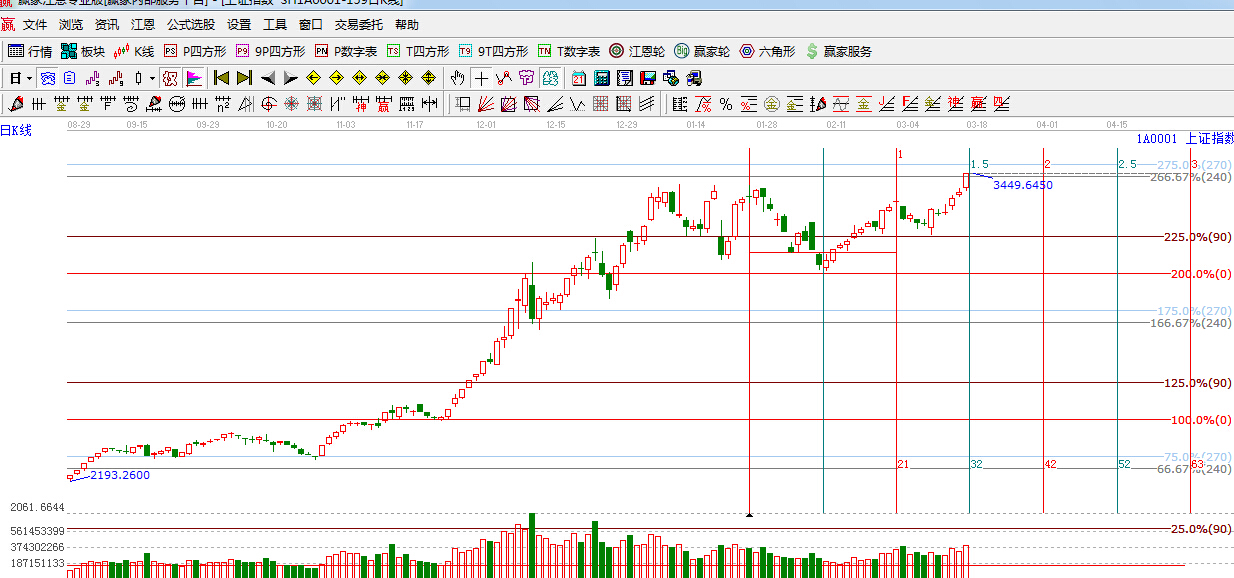Open the 公式选股 menu
This screenshot has width=1234, height=578.
[190, 24]
